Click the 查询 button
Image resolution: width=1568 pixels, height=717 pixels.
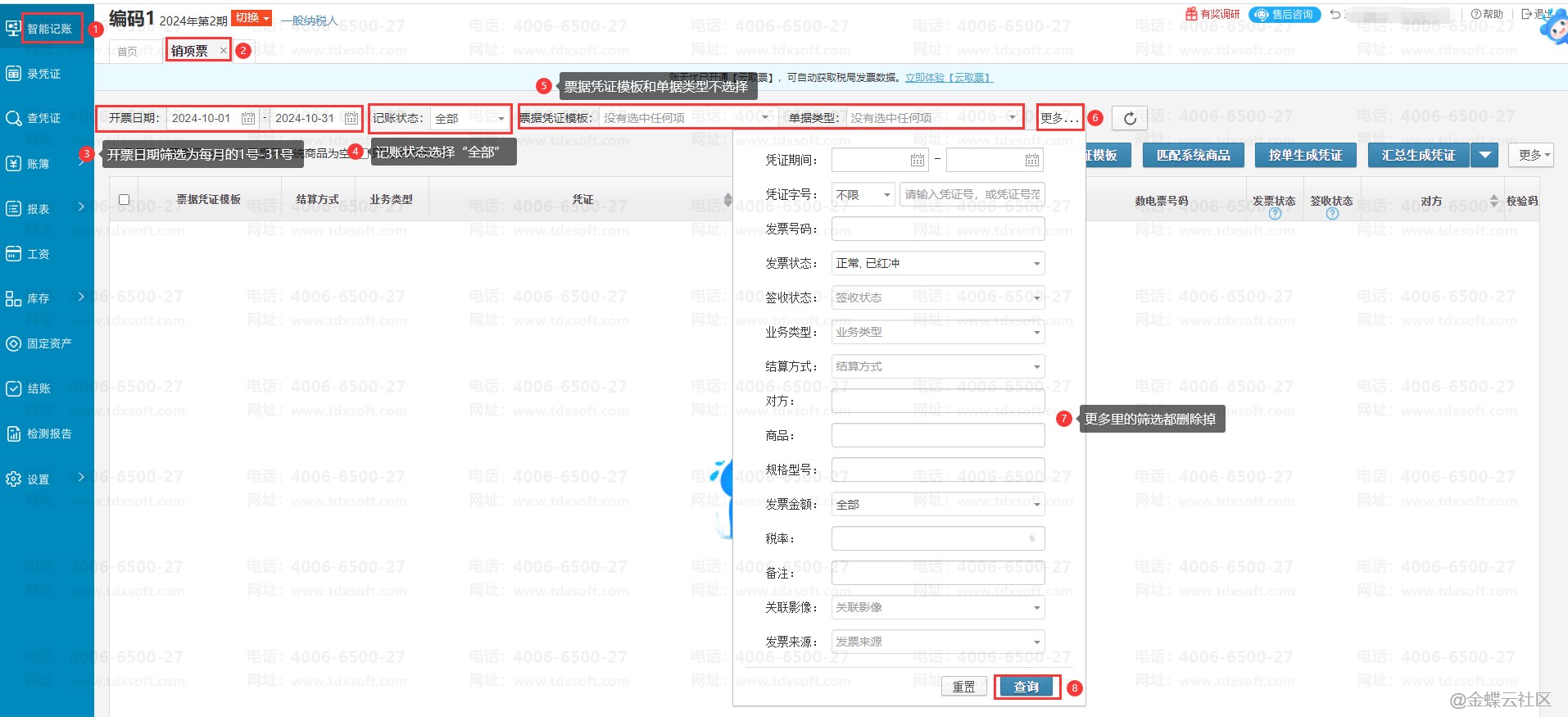(x=1026, y=687)
